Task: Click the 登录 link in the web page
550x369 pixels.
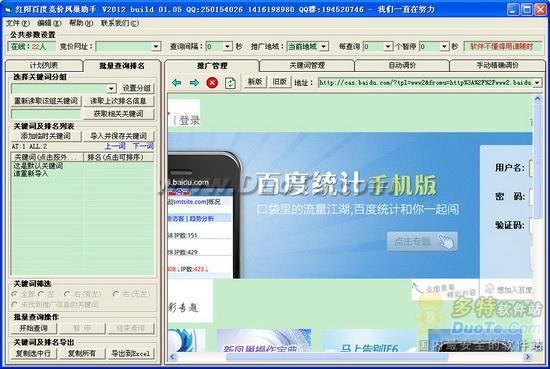Action: 189,121
